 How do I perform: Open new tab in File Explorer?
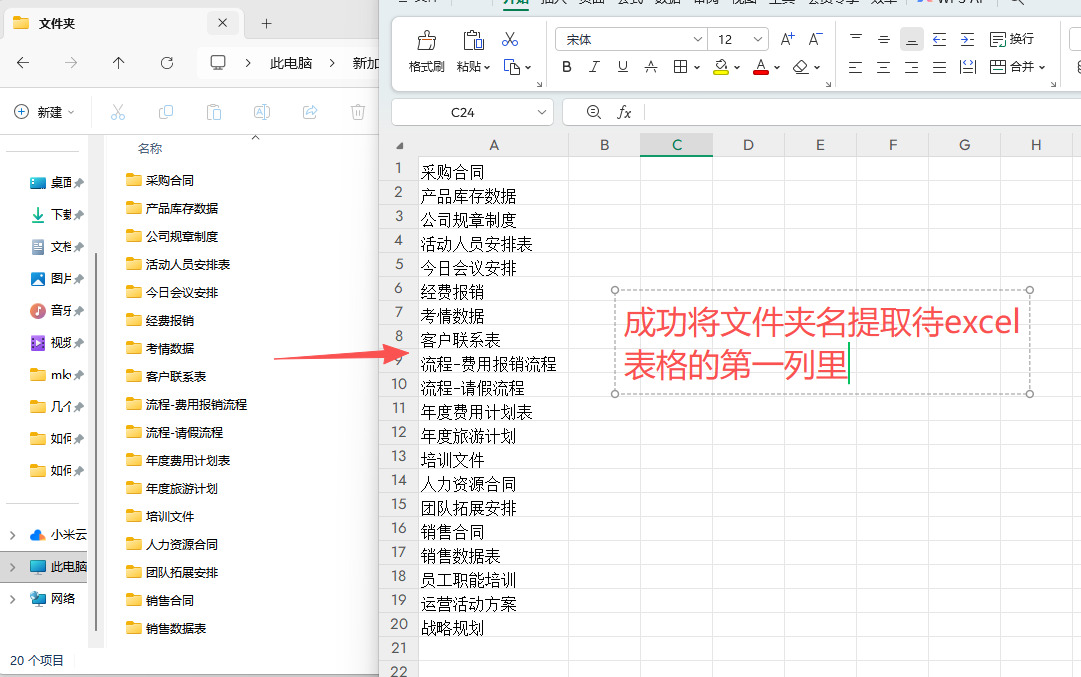coord(266,23)
